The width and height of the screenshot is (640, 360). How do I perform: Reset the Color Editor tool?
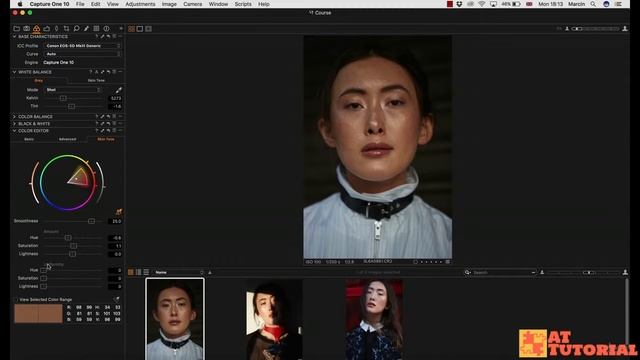[109, 131]
